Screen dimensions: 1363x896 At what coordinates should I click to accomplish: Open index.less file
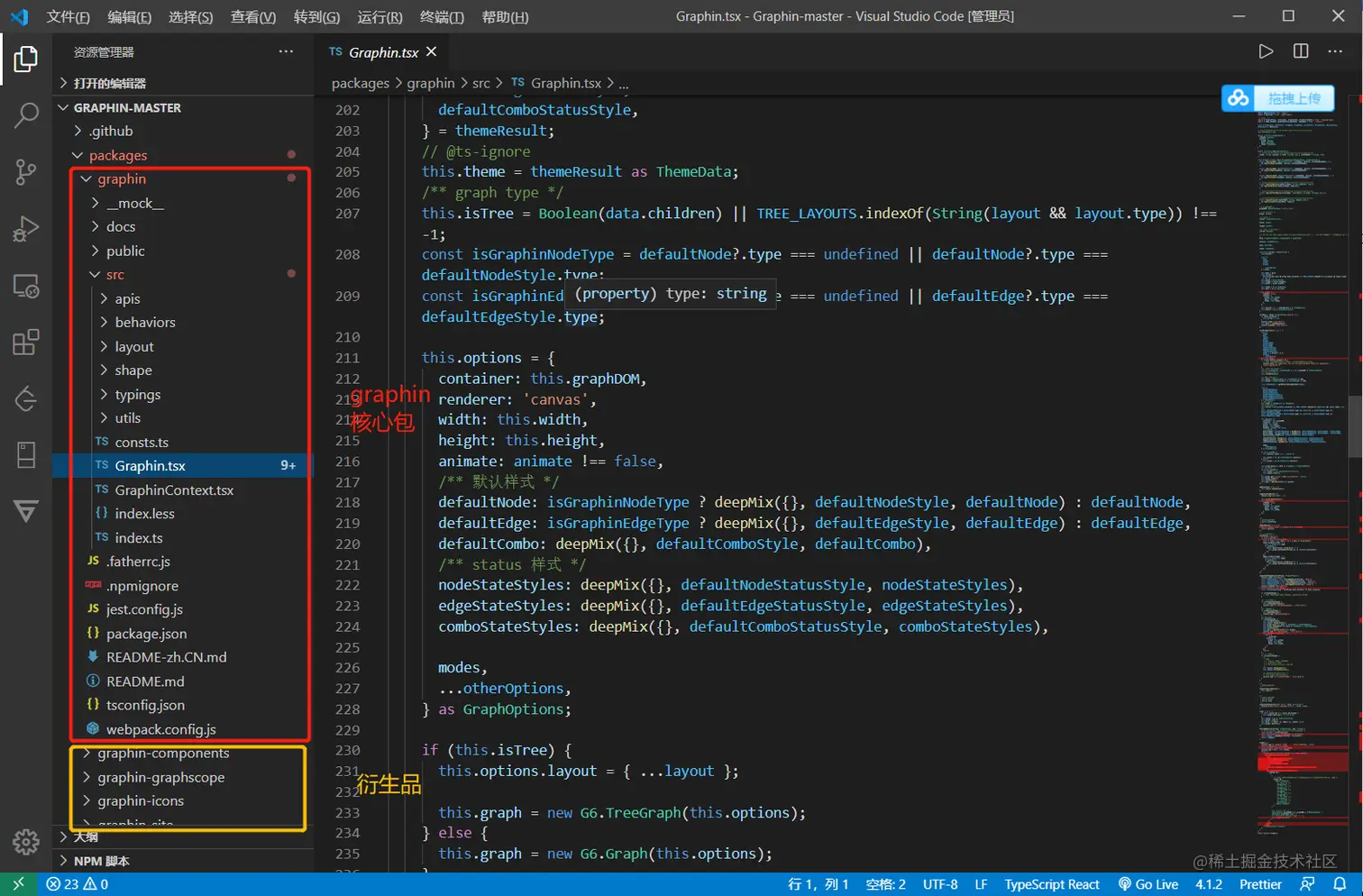(183, 513)
